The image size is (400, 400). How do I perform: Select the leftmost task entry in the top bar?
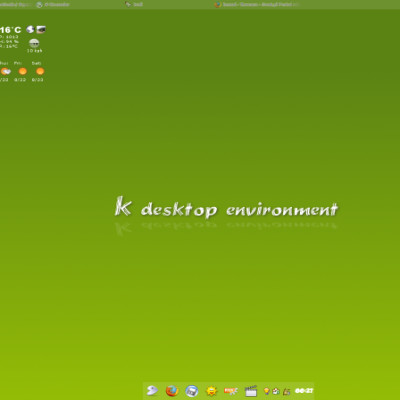pyautogui.click(x=16, y=5)
